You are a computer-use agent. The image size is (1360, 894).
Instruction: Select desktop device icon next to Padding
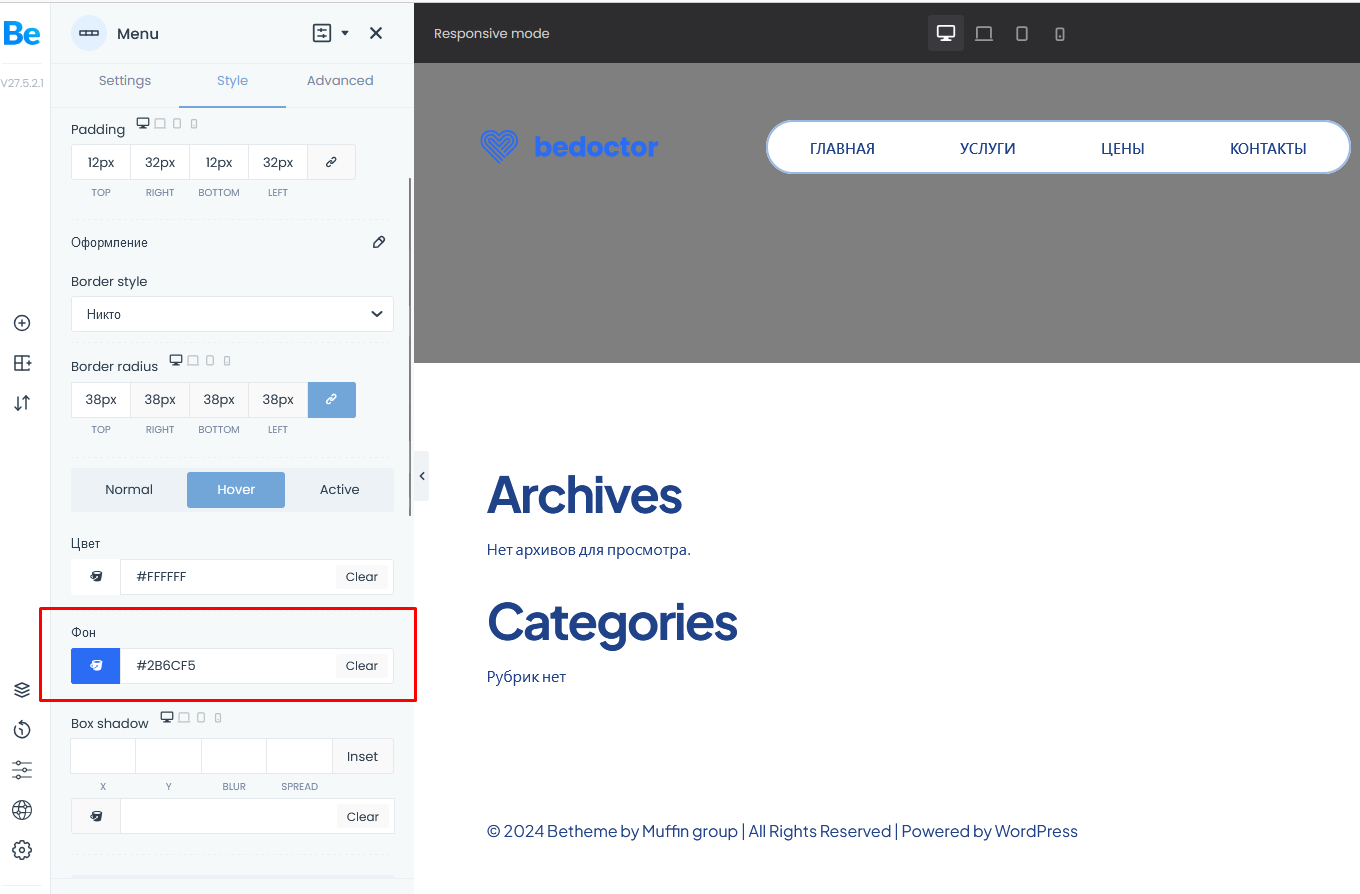(x=143, y=123)
